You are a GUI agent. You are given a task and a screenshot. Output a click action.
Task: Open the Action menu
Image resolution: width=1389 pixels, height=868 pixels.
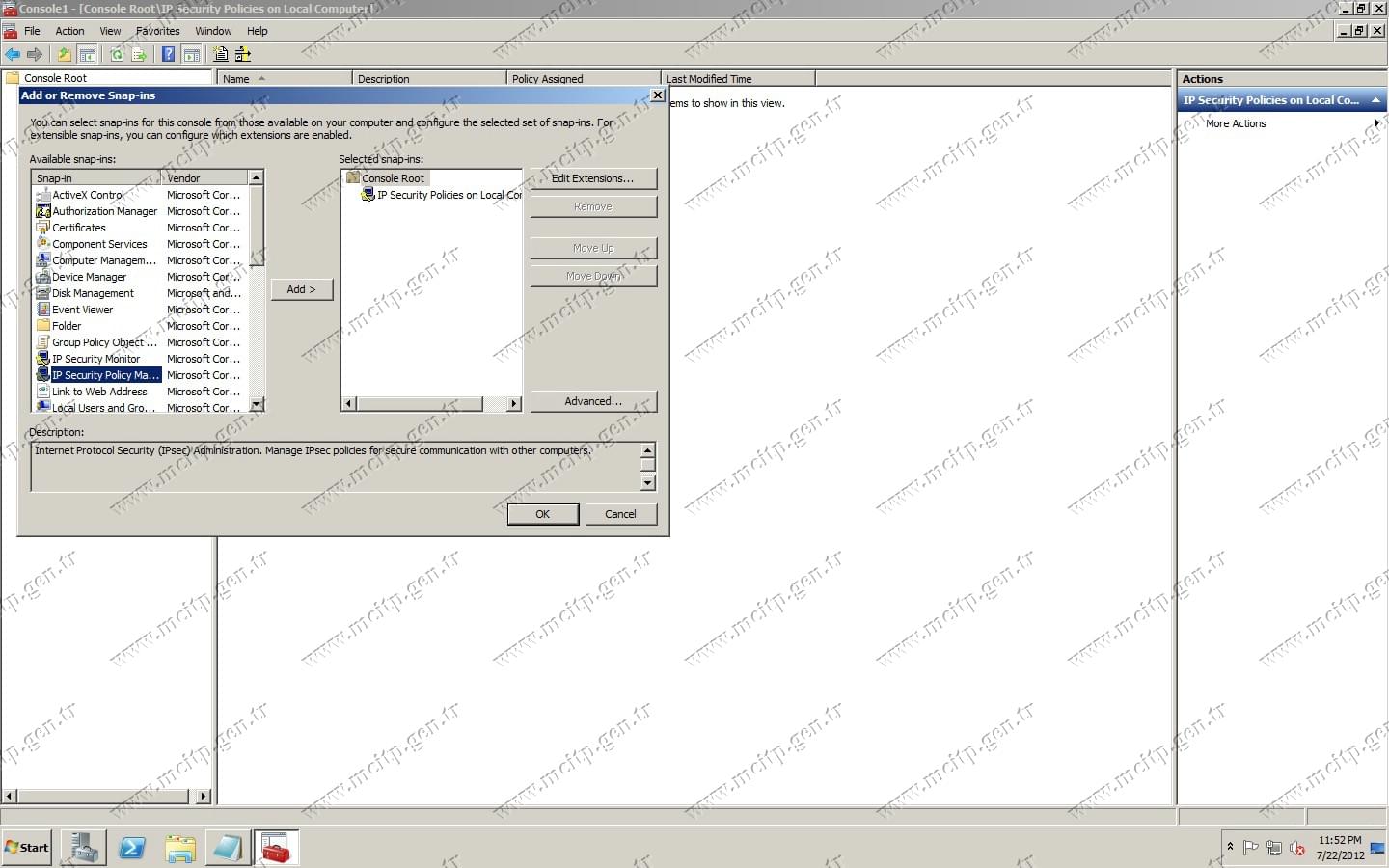click(69, 31)
